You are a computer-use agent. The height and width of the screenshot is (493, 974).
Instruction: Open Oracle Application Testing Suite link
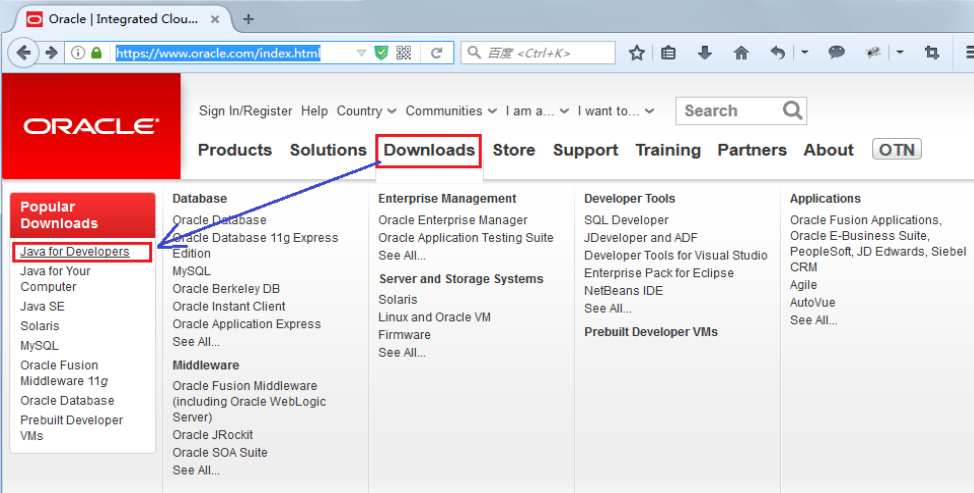tap(466, 238)
